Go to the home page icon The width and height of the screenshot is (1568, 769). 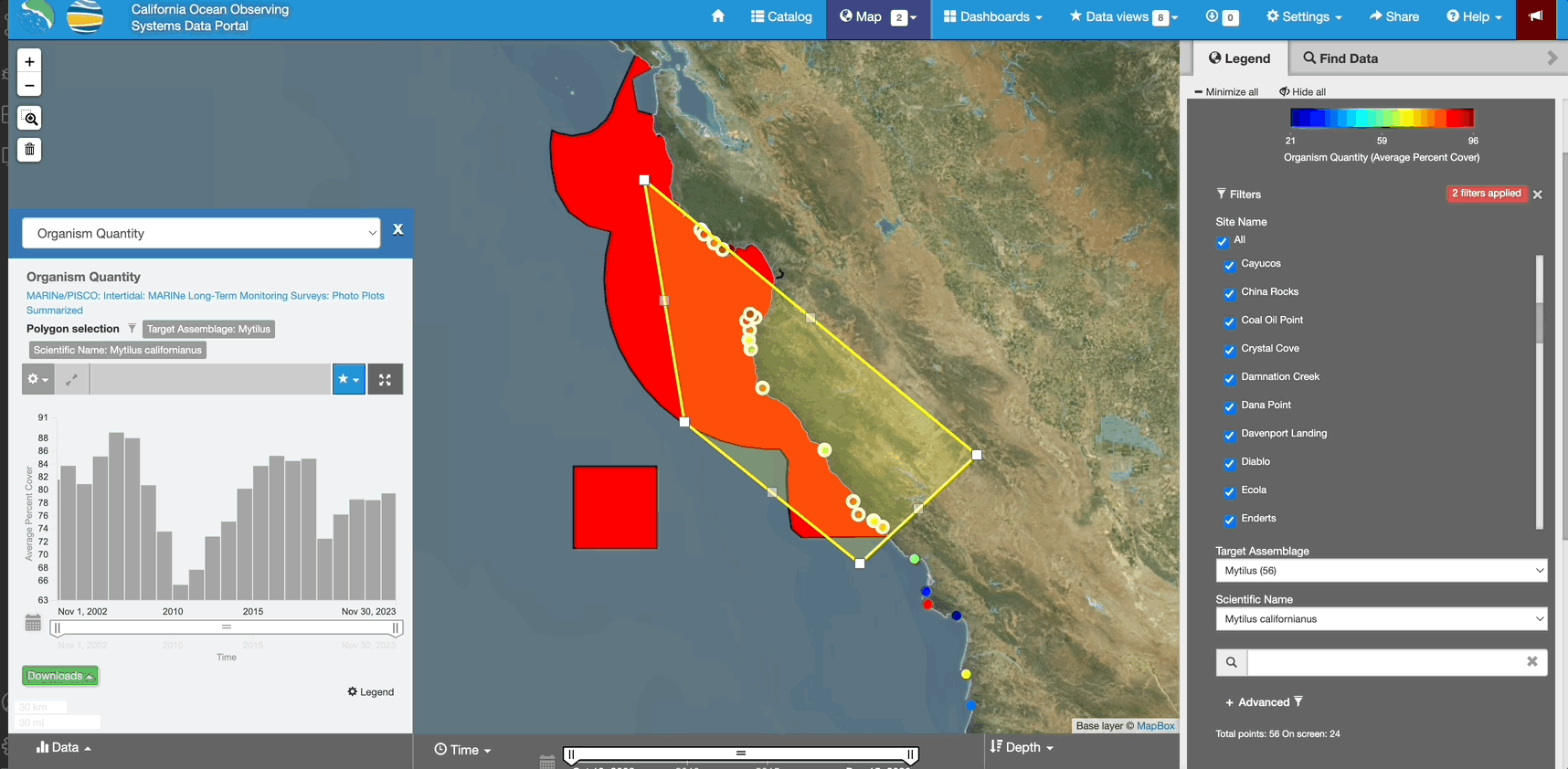[x=718, y=16]
